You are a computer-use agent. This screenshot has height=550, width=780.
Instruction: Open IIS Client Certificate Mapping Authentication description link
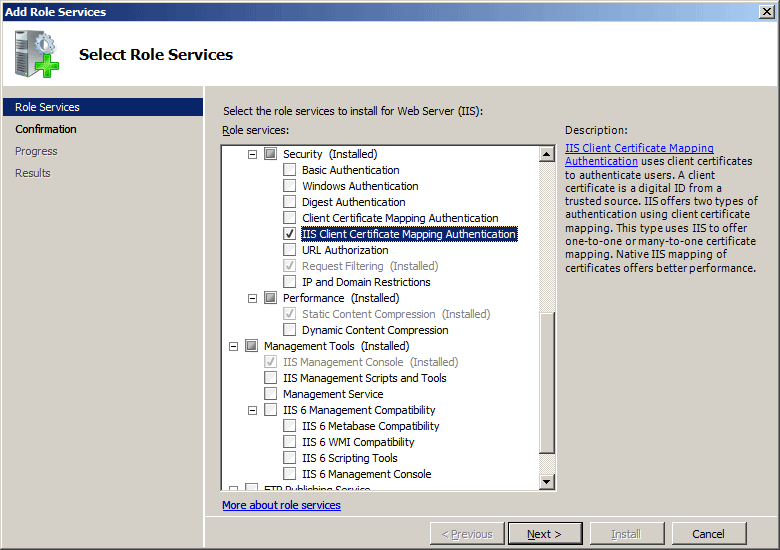(x=639, y=154)
